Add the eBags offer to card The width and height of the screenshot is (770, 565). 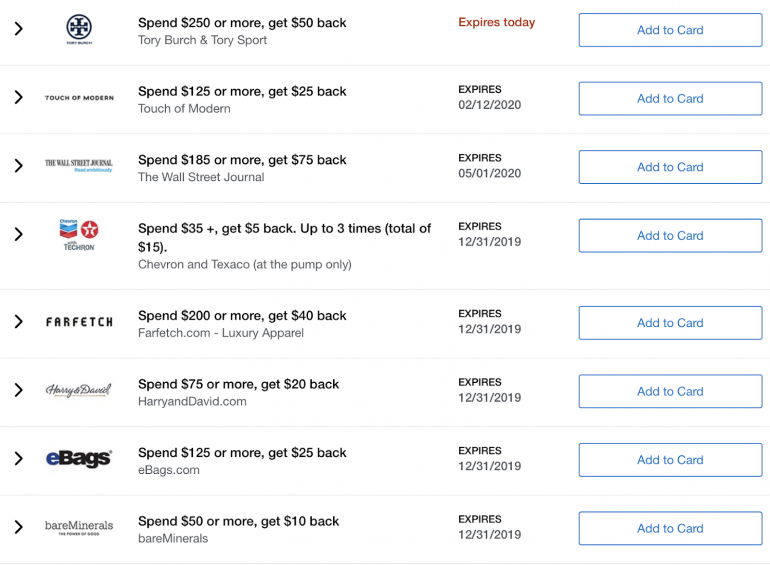pos(670,460)
